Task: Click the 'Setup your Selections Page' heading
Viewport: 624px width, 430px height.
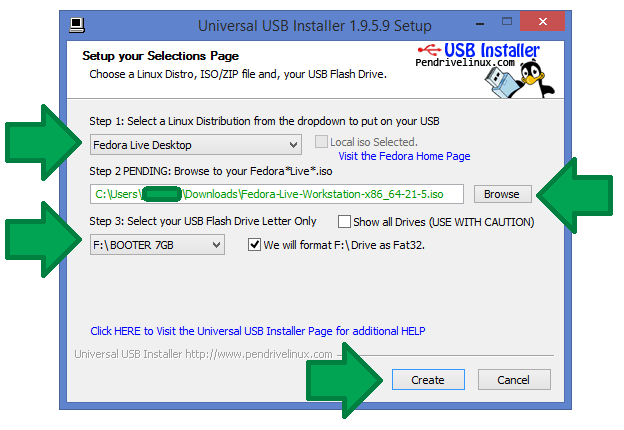Action: point(160,56)
